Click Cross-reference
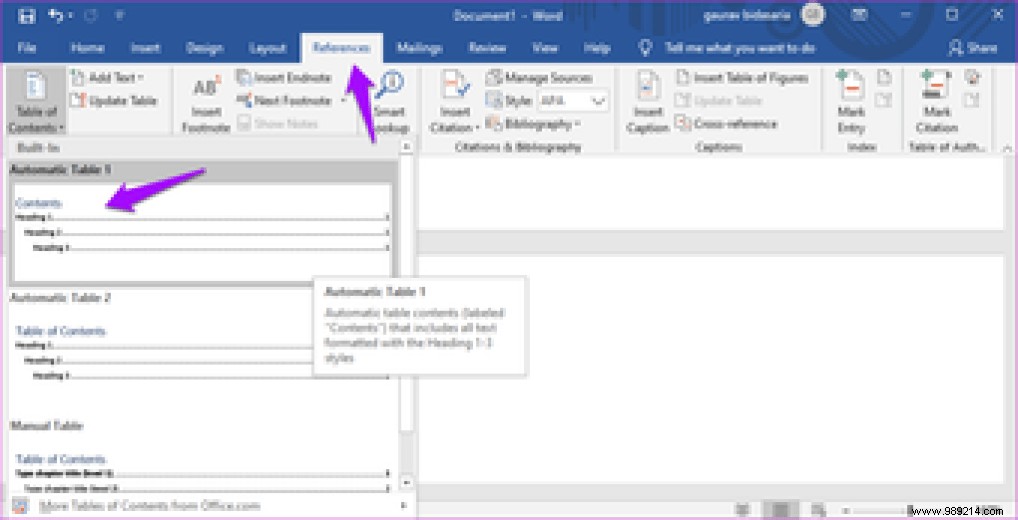This screenshot has height=520, width=1018. coord(726,123)
